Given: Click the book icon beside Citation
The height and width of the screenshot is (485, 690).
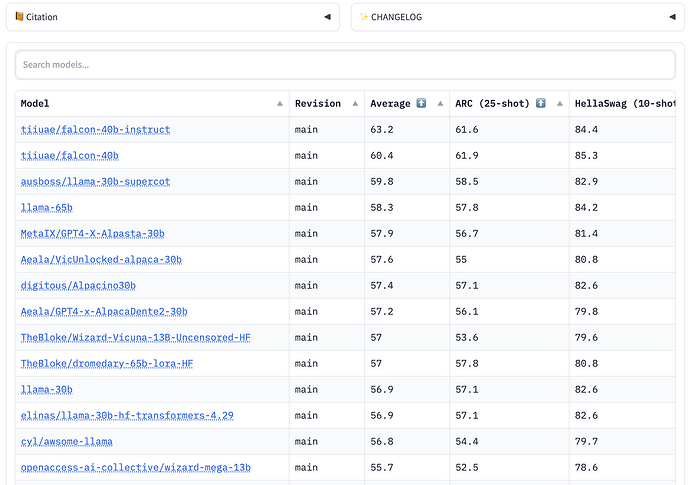Looking at the screenshot, I should [20, 17].
